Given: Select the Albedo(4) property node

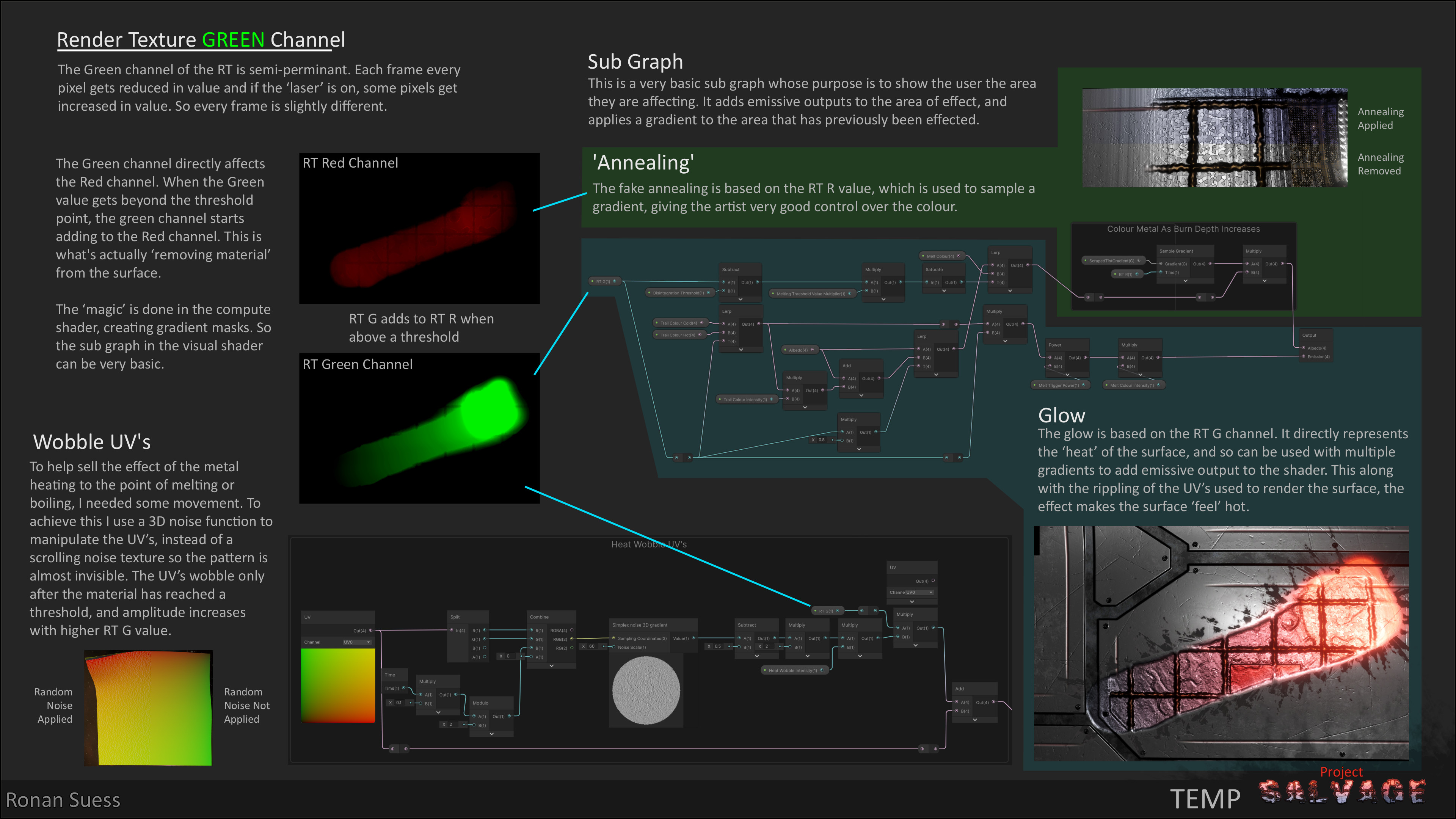Looking at the screenshot, I should click(x=800, y=350).
